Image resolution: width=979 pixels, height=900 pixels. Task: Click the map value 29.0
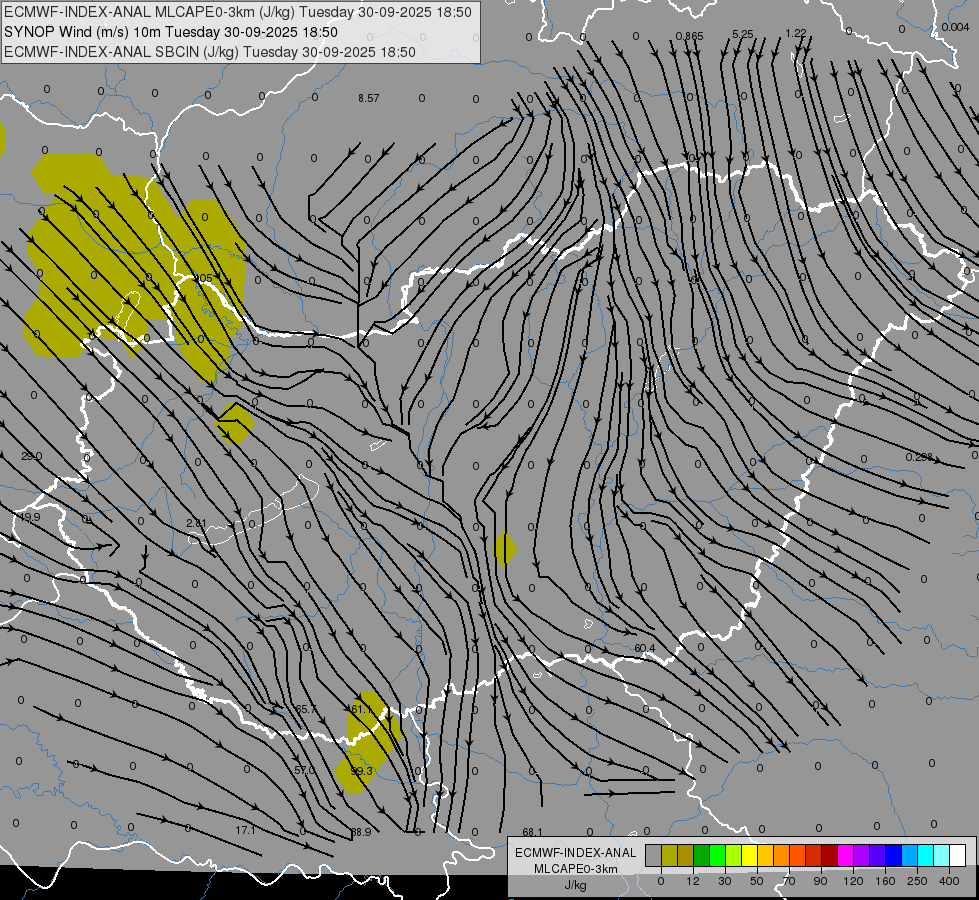[31, 457]
